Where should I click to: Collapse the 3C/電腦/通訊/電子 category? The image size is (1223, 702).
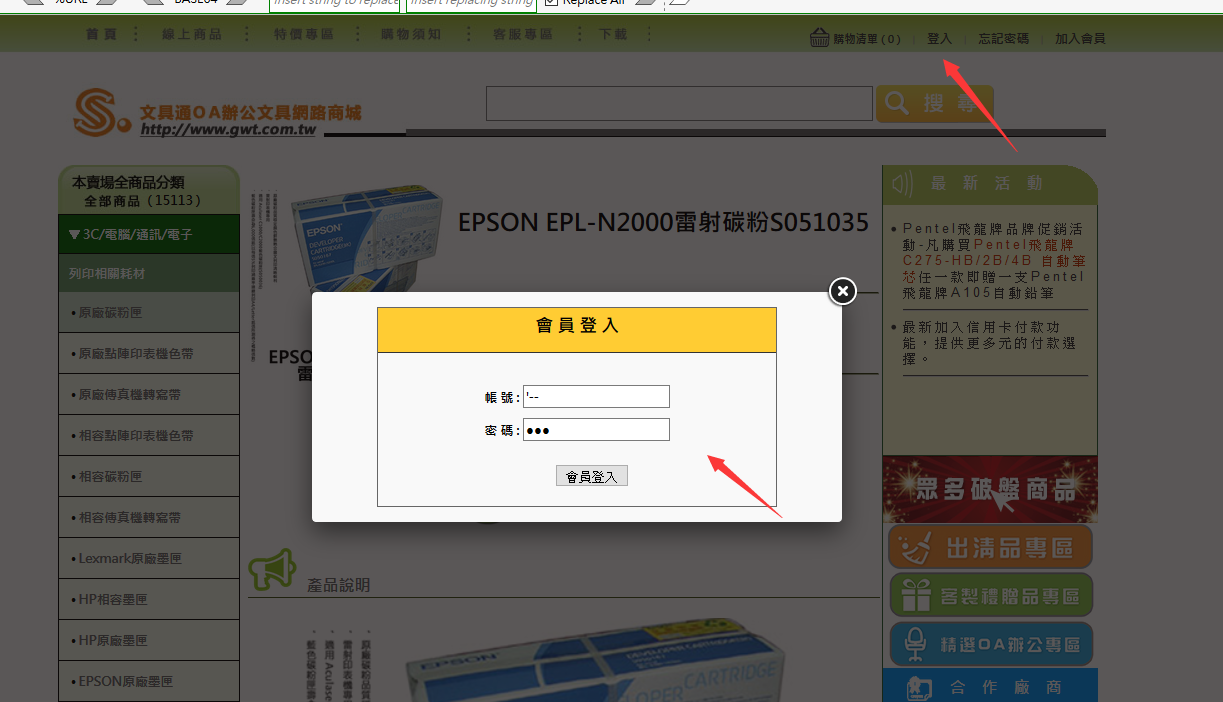pyautogui.click(x=148, y=235)
